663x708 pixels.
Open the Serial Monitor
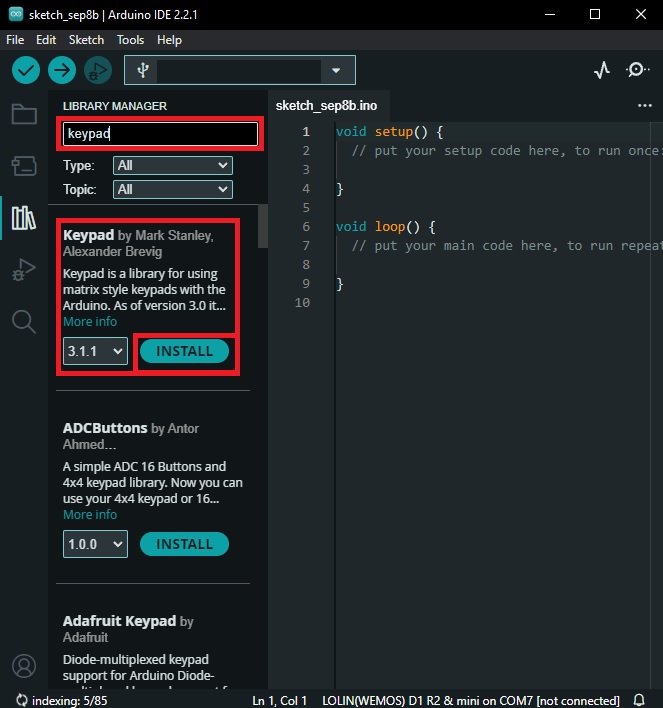(x=637, y=70)
